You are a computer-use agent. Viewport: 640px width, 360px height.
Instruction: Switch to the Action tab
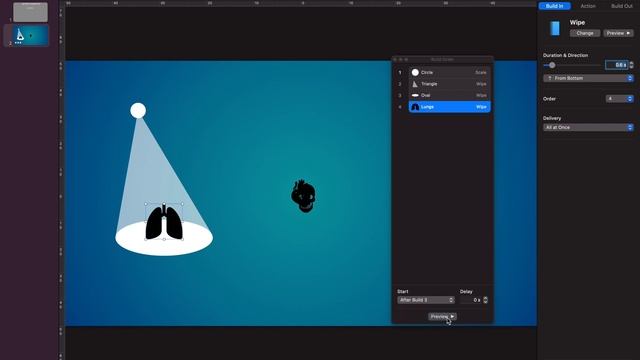pos(588,6)
